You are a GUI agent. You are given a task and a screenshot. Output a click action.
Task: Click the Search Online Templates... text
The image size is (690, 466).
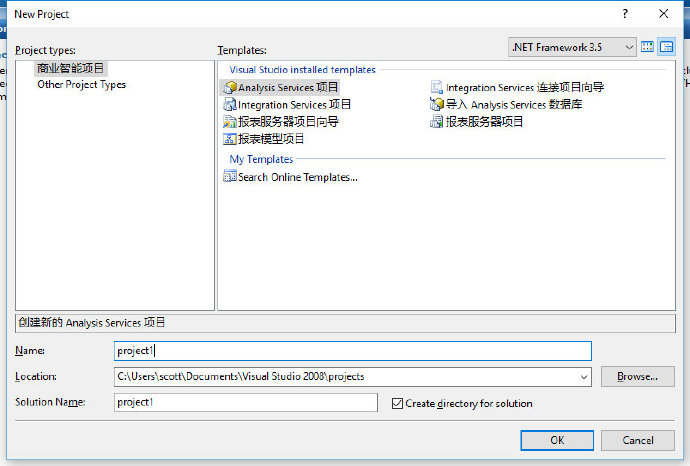pyautogui.click(x=298, y=177)
